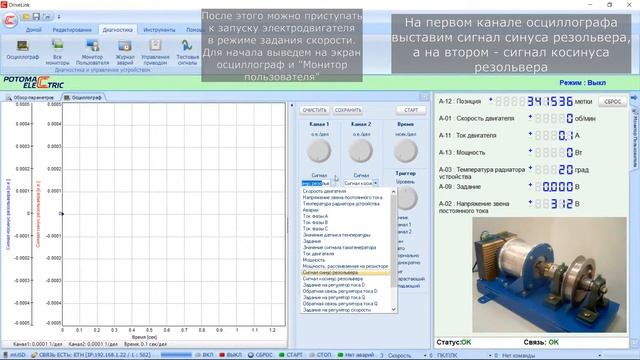Click the third quick access toolbar icon
Viewport: 640px width, 360px height.
tap(47, 16)
